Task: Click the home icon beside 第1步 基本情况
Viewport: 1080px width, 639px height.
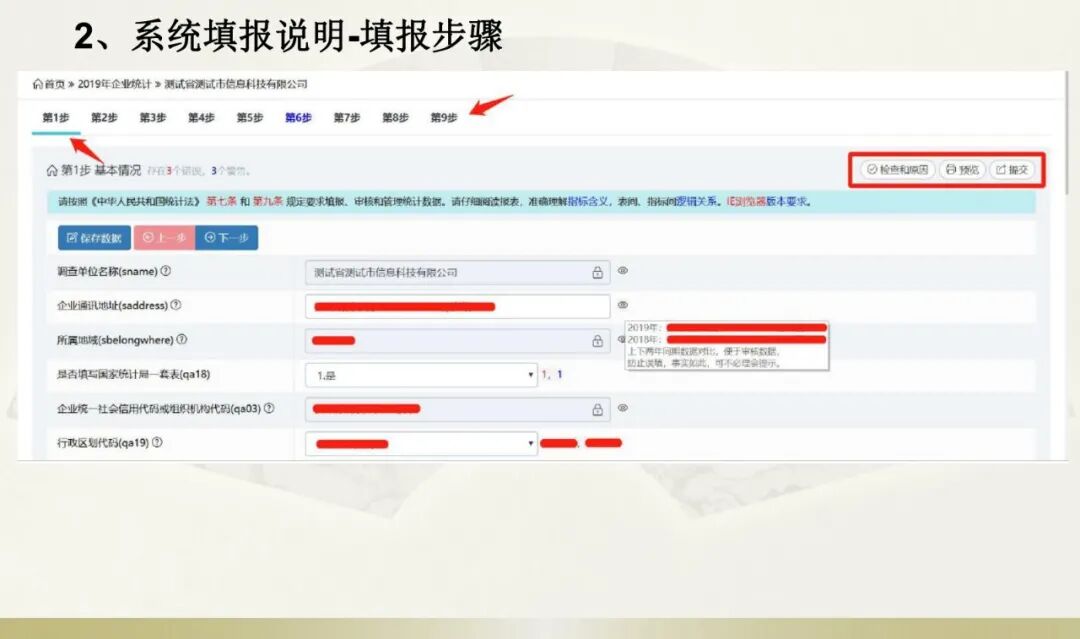Action: (x=52, y=170)
